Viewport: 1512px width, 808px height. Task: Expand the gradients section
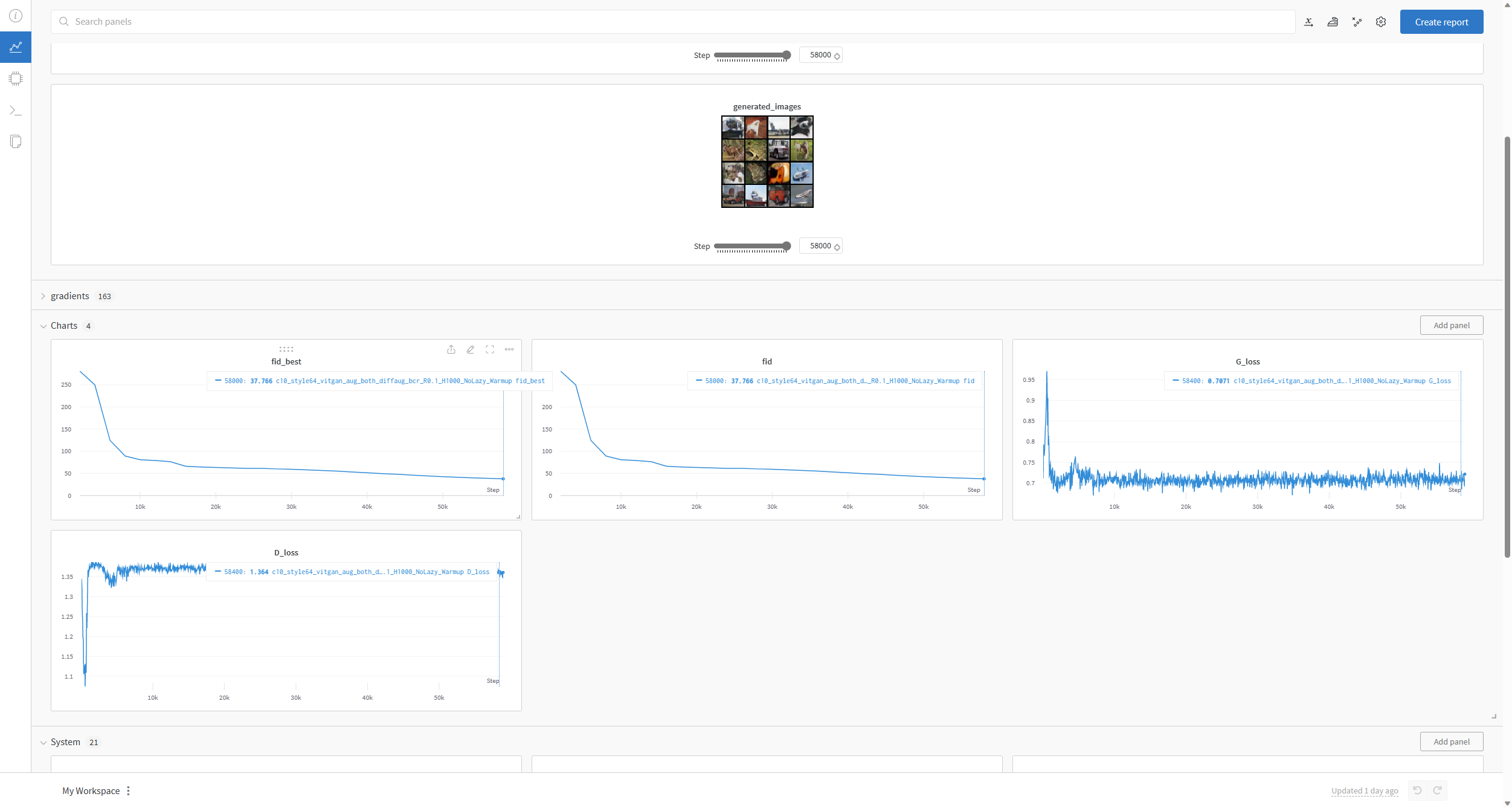tap(43, 296)
